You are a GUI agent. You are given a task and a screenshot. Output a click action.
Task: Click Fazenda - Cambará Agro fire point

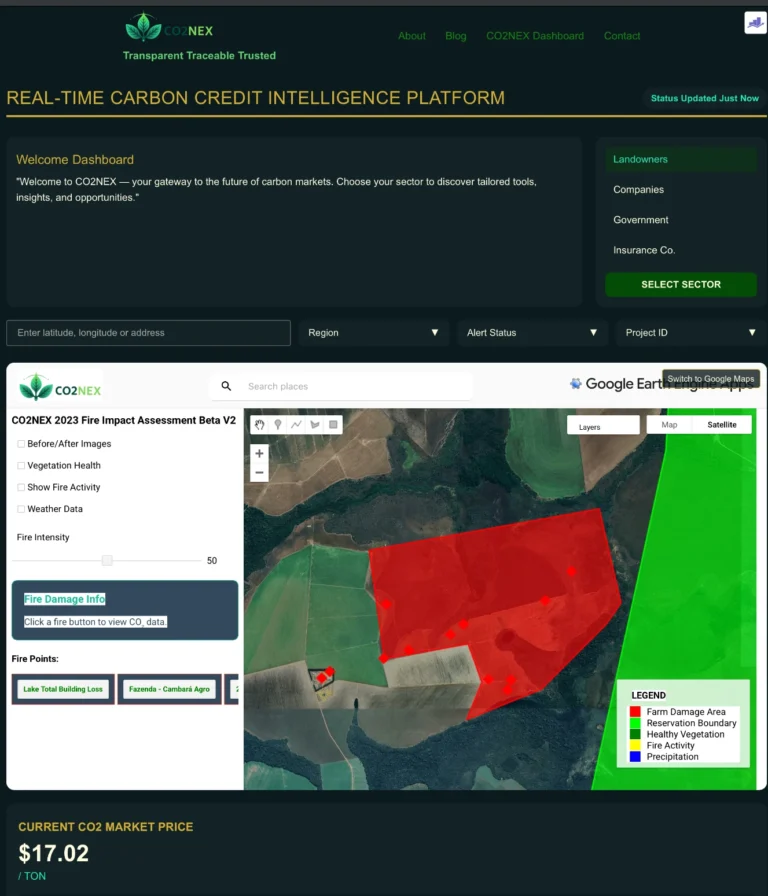click(x=169, y=689)
